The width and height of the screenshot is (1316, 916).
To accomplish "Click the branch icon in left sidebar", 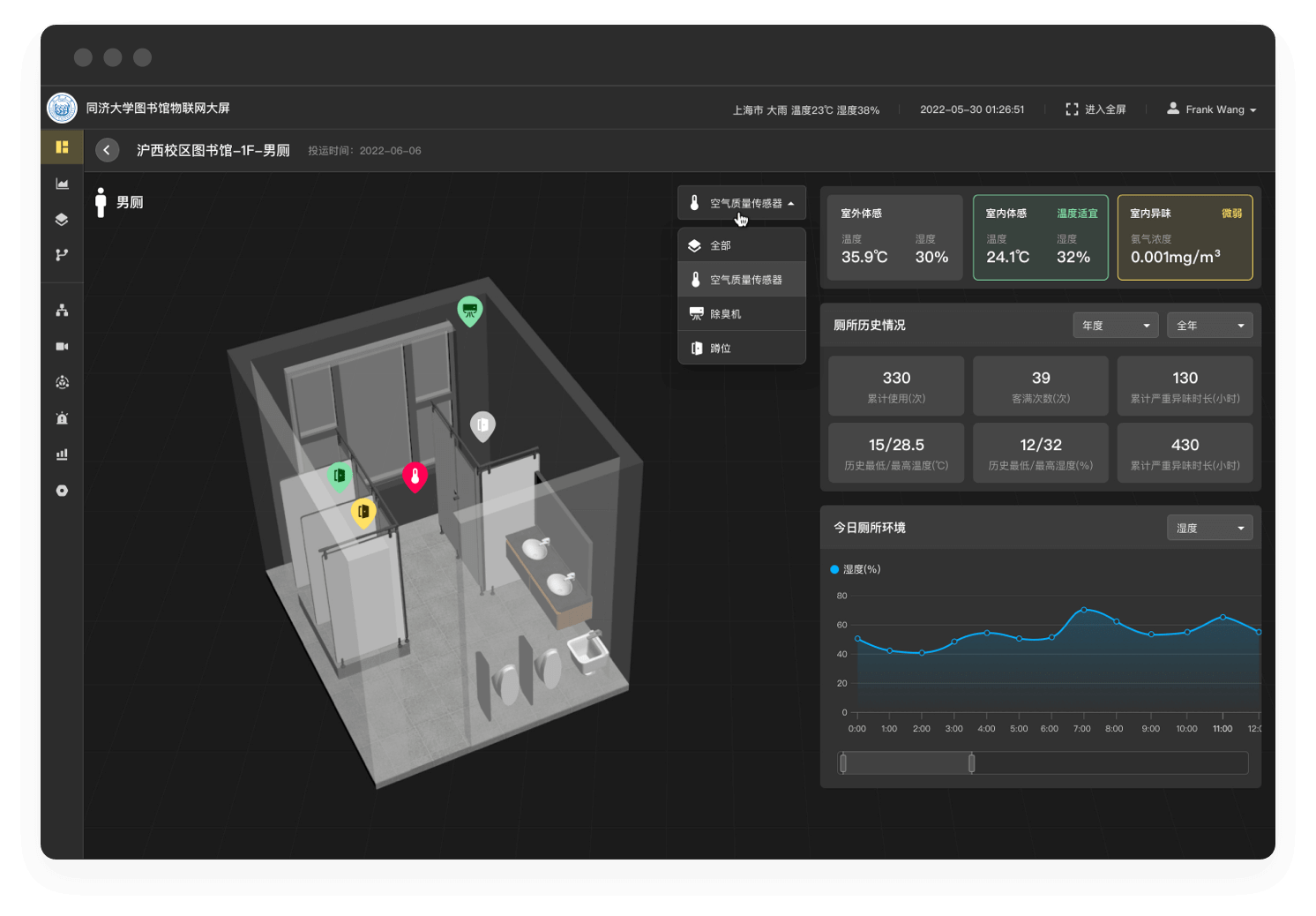I will [62, 255].
